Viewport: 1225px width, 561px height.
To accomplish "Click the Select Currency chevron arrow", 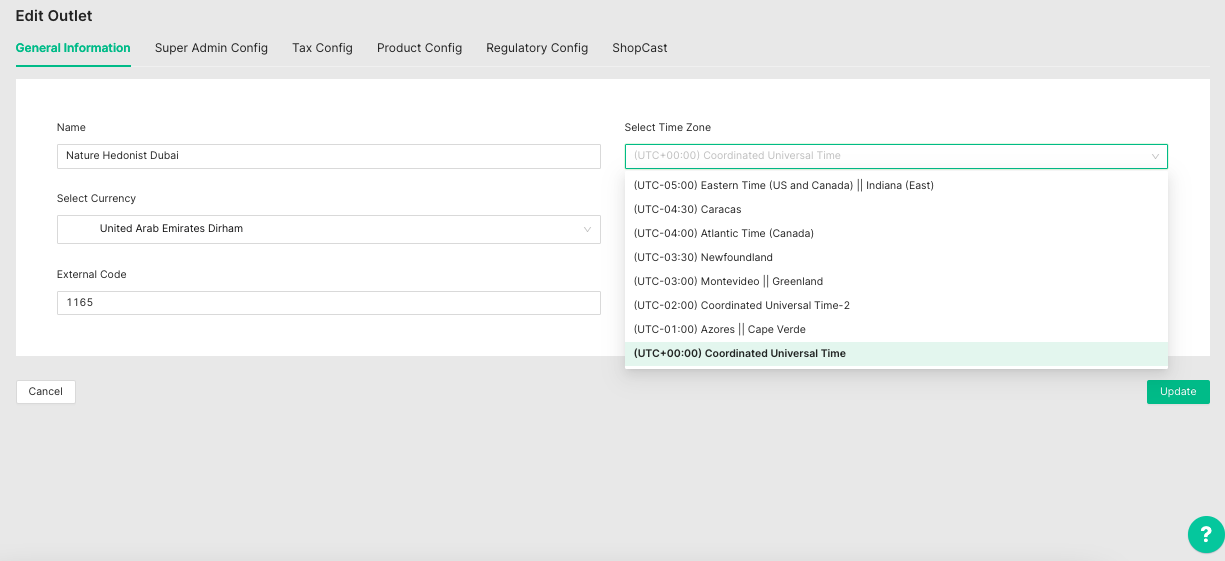I will 587,229.
